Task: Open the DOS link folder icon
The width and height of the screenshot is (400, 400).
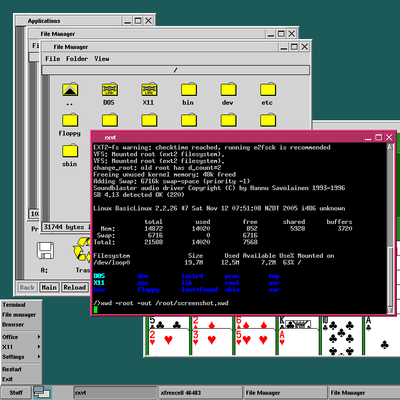Action: pos(109,89)
